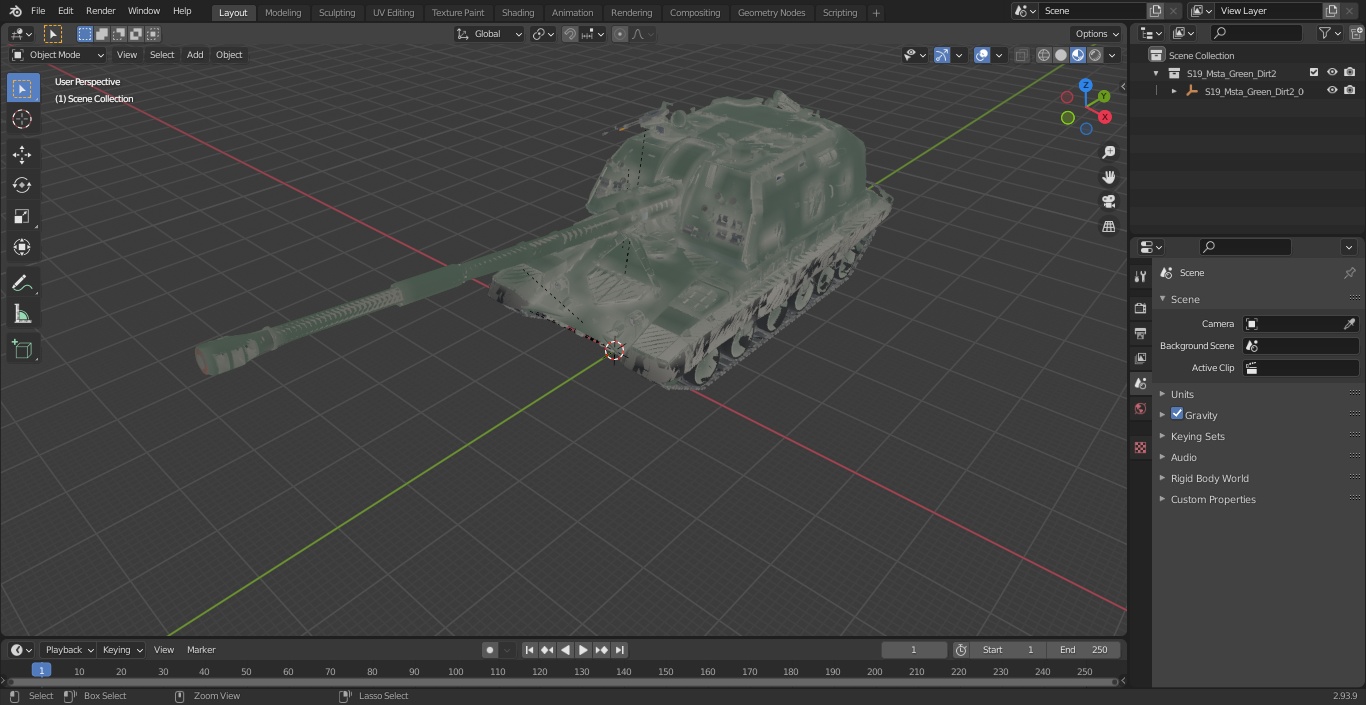
Task: Play the animation forward
Action: pyautogui.click(x=583, y=650)
